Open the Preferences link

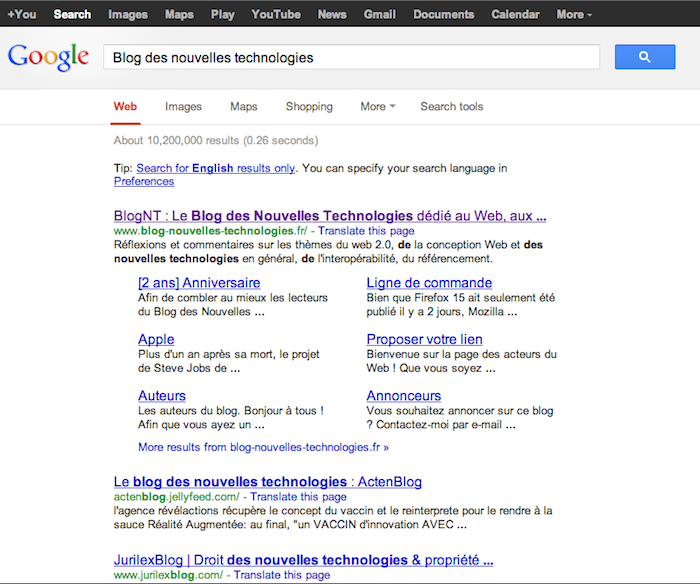144,181
